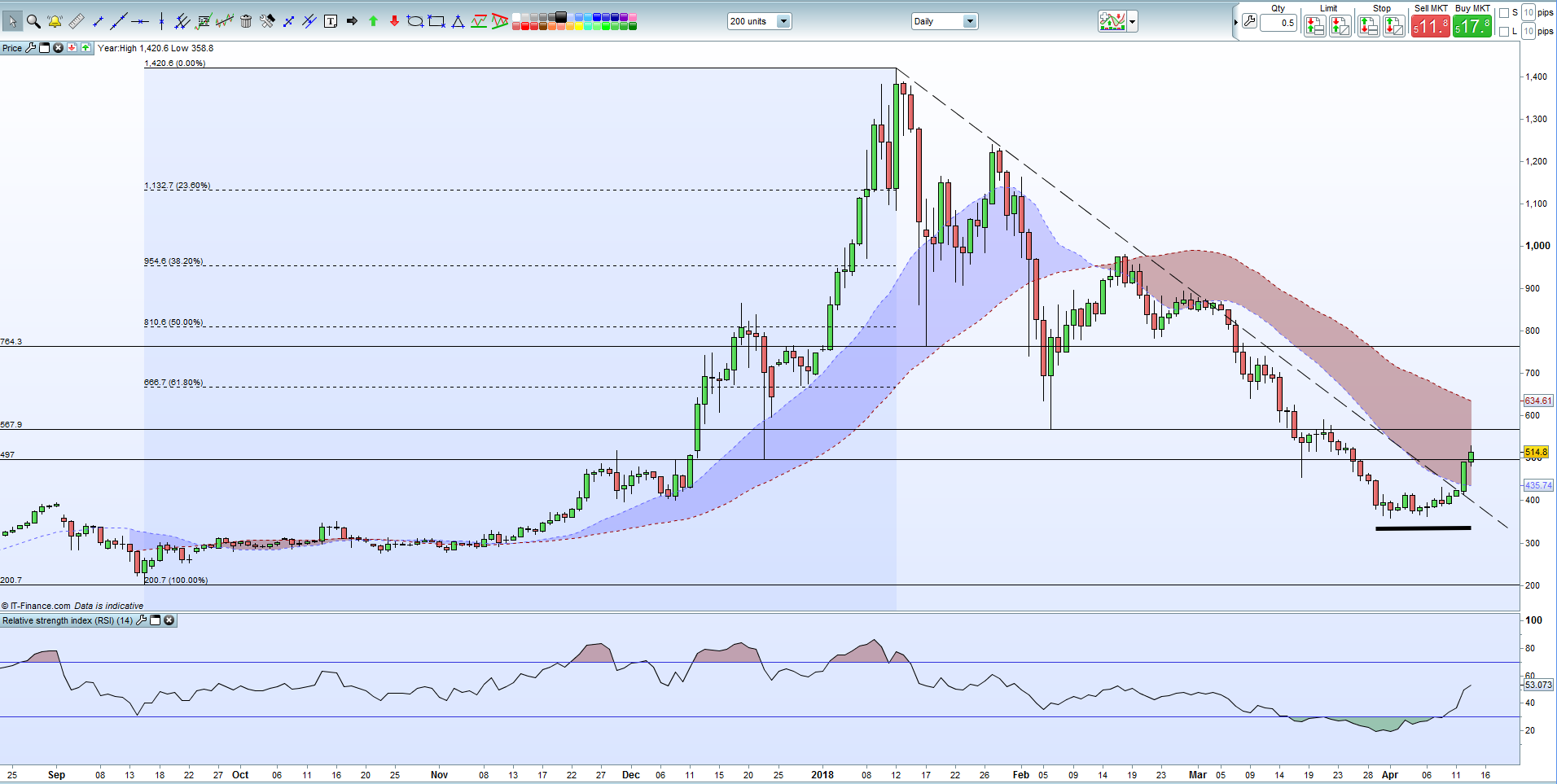Image resolution: width=1557 pixels, height=784 pixels.
Task: Open Price panel wrench settings
Action: point(31,48)
